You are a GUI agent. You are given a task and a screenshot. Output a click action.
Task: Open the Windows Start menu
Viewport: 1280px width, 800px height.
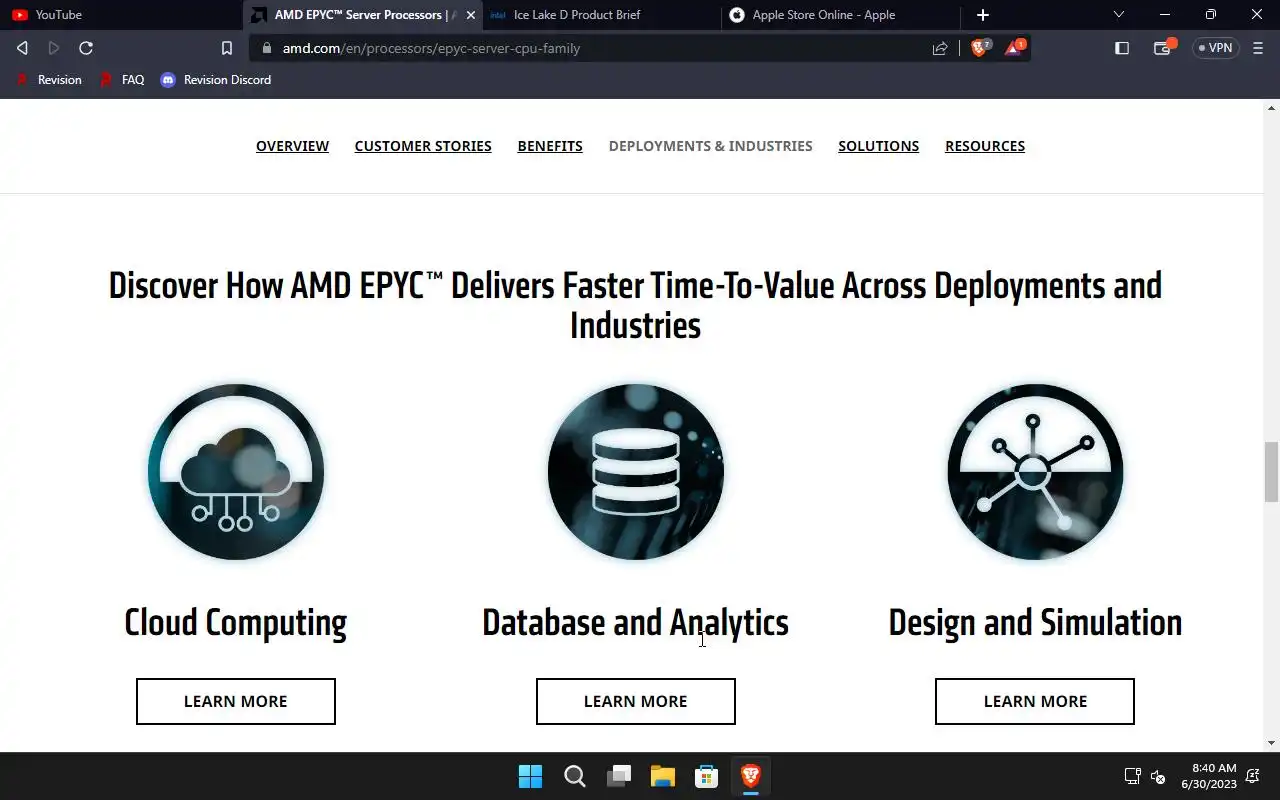[x=530, y=776]
